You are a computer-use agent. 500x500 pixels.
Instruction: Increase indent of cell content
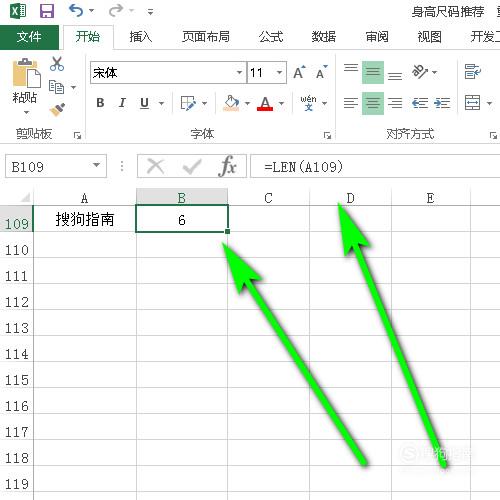point(442,103)
